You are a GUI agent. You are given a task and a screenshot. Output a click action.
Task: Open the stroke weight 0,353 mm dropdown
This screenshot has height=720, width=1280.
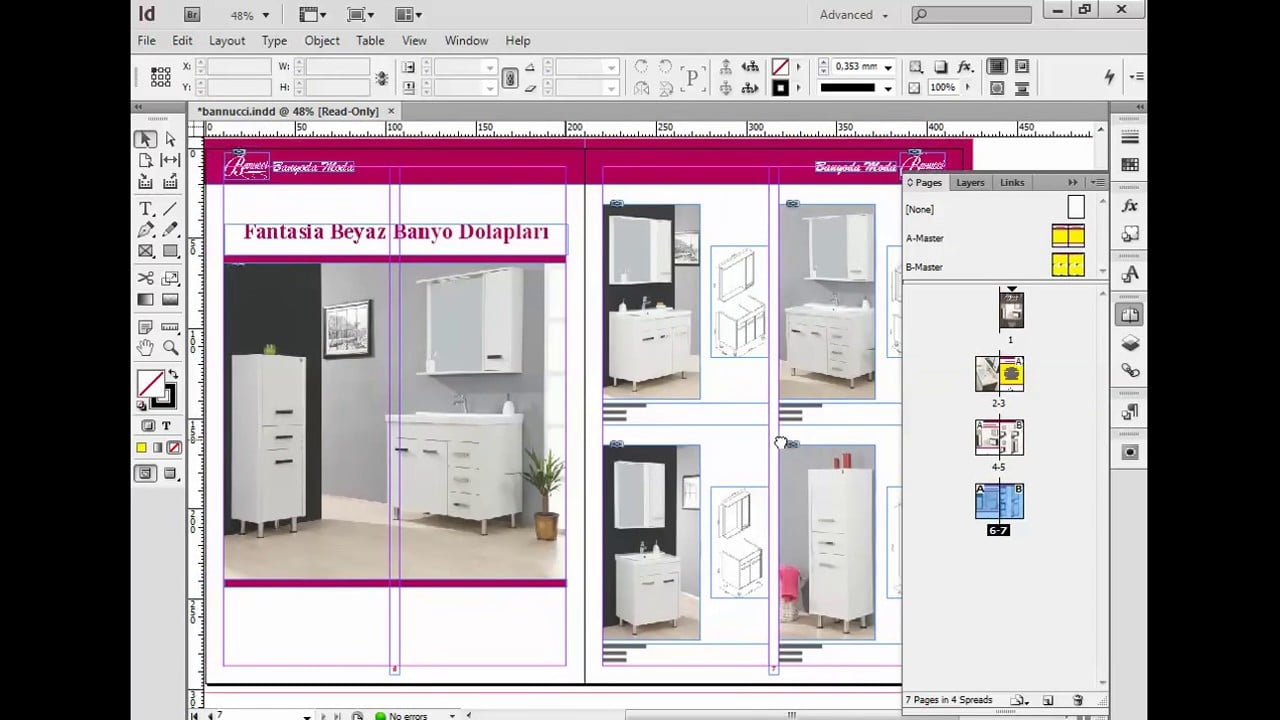888,67
